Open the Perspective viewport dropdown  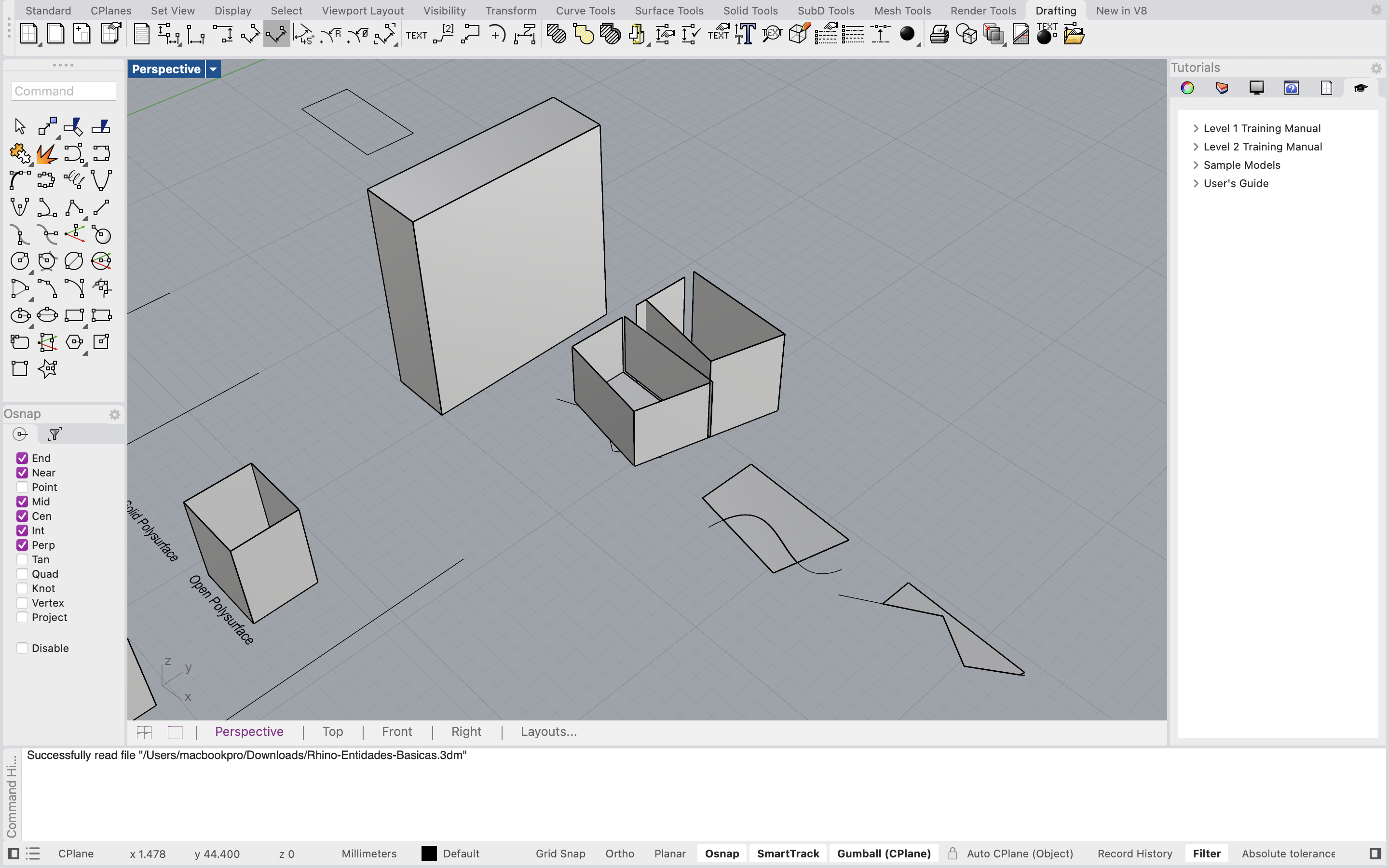point(212,69)
